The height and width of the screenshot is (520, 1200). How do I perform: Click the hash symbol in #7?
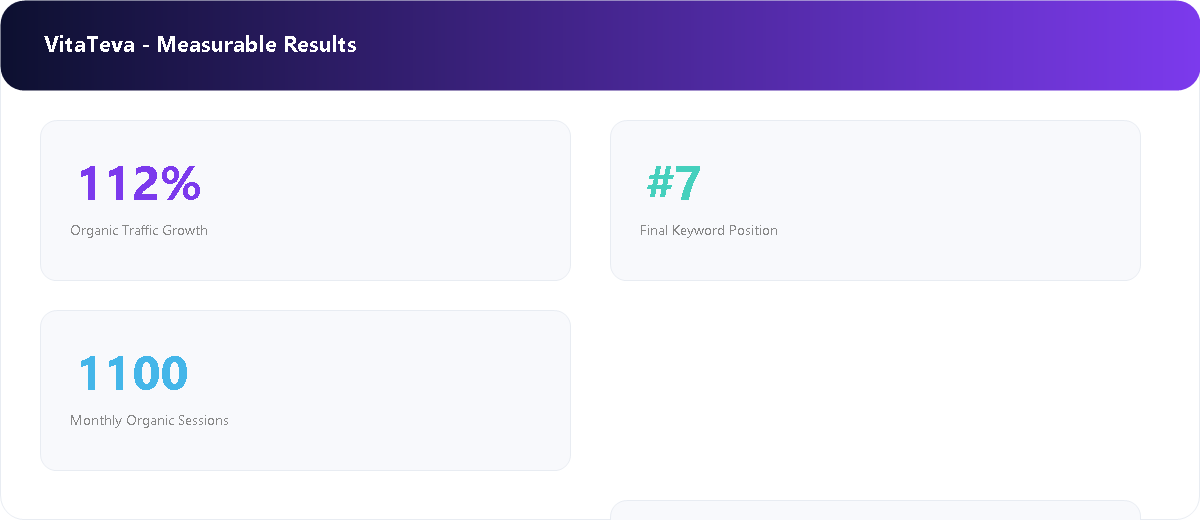tap(661, 183)
